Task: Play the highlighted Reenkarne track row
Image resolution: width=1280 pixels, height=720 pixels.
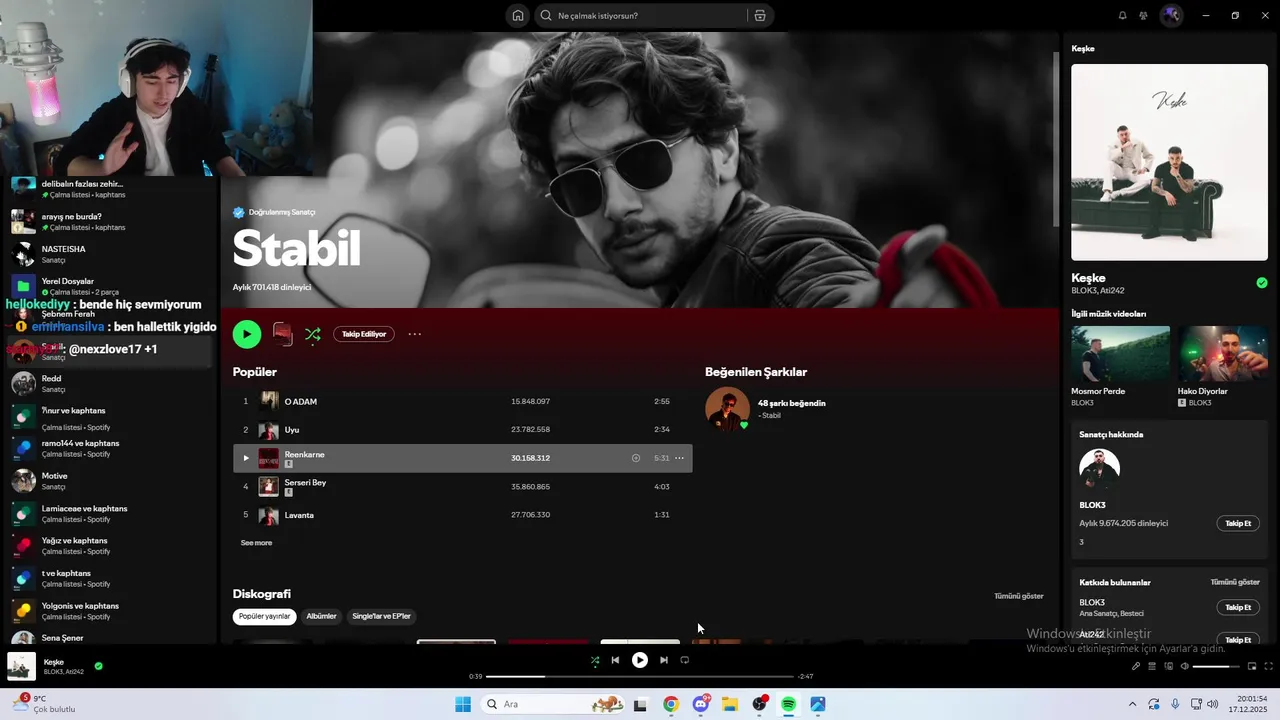Action: tap(246, 458)
